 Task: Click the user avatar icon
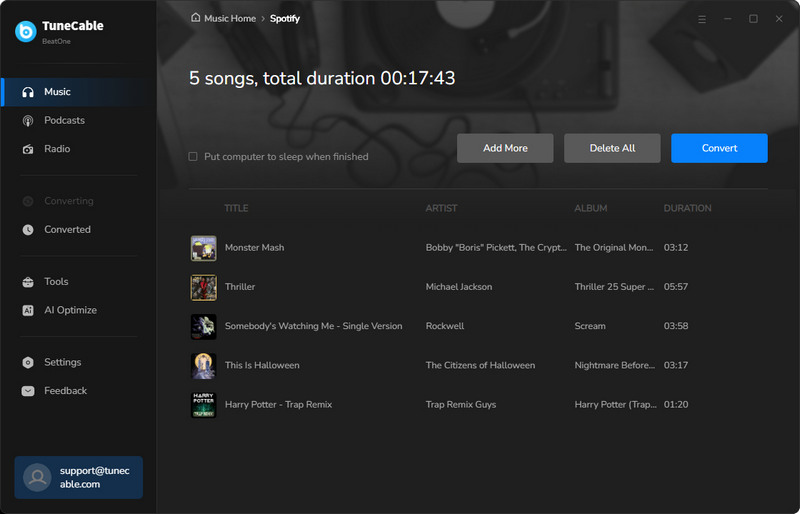point(37,477)
